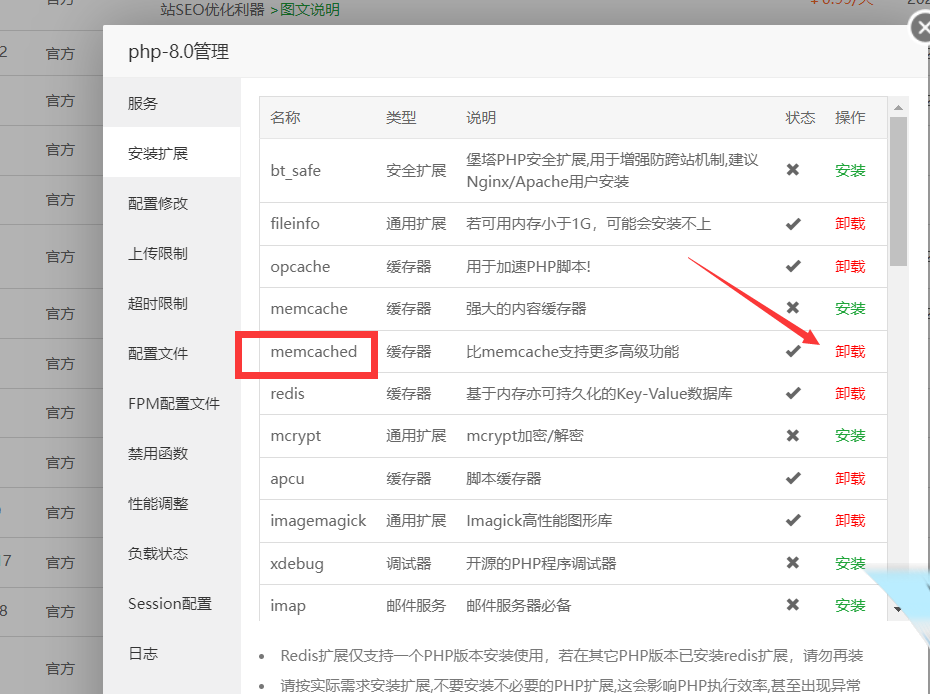
Task: Click the checkmark status icon beside imagemagick
Action: click(x=793, y=520)
